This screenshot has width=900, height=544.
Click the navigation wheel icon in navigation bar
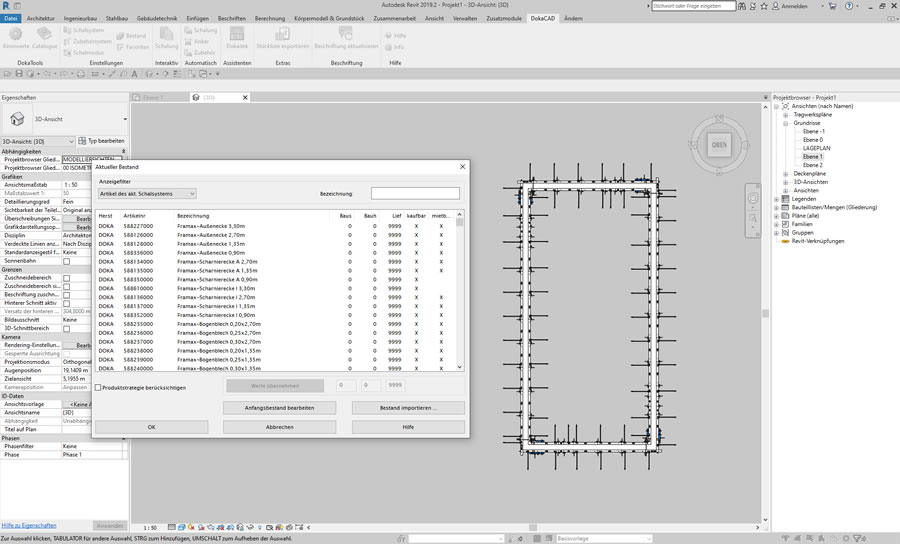pyautogui.click(x=752, y=198)
